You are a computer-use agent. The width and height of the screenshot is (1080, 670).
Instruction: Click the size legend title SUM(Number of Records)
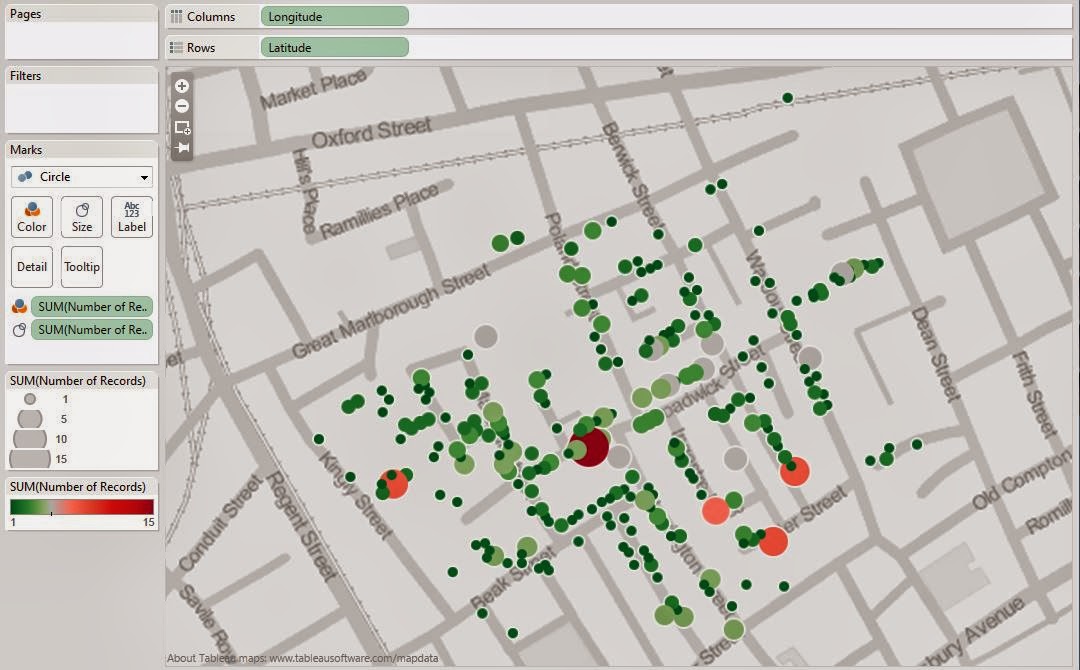pos(78,381)
